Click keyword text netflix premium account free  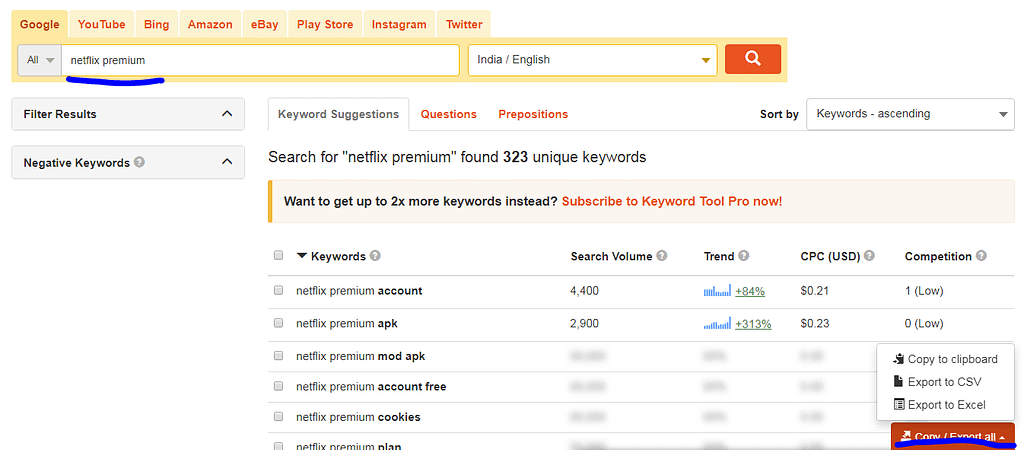pos(371,387)
